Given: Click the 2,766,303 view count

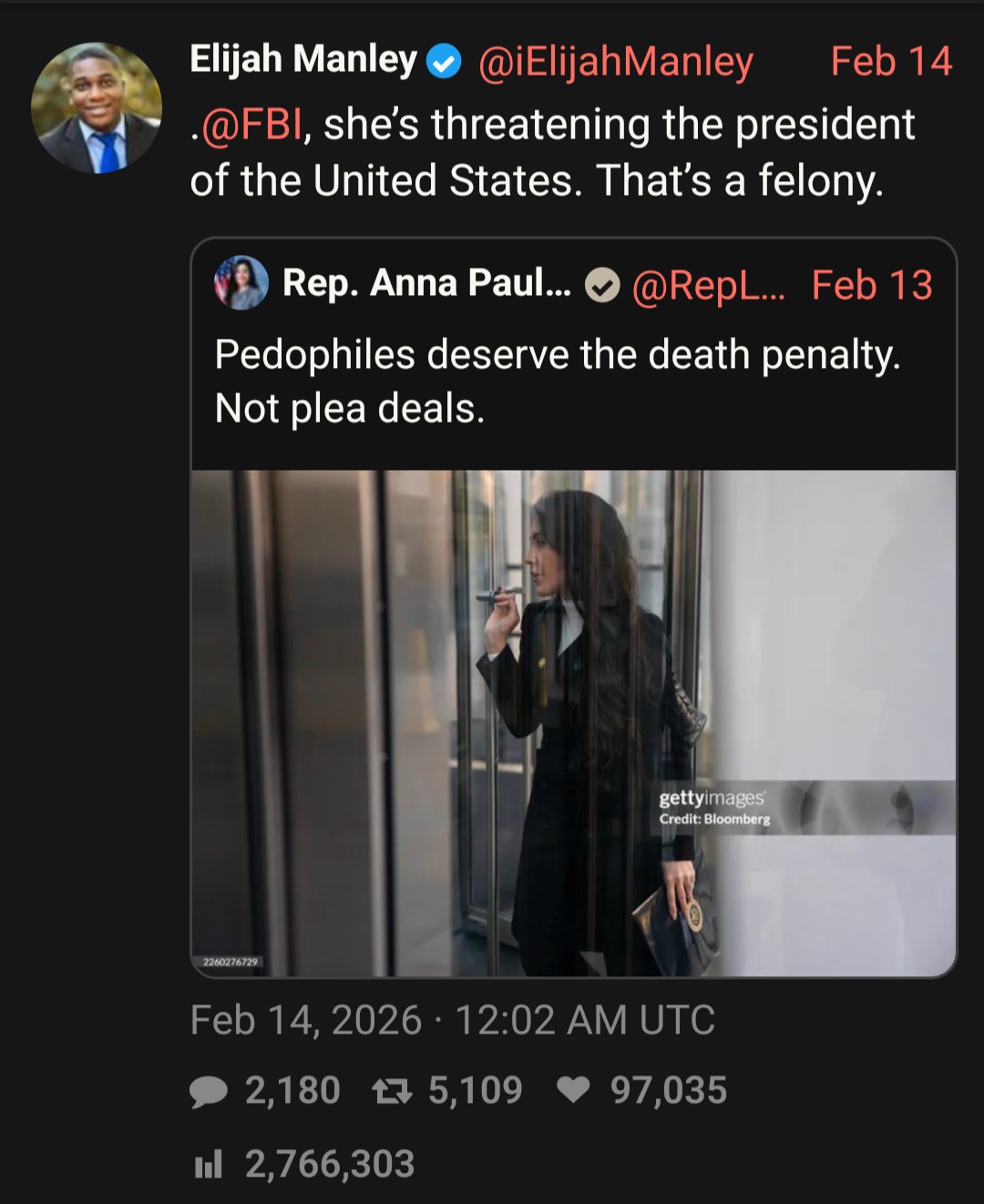Looking at the screenshot, I should [x=329, y=1164].
